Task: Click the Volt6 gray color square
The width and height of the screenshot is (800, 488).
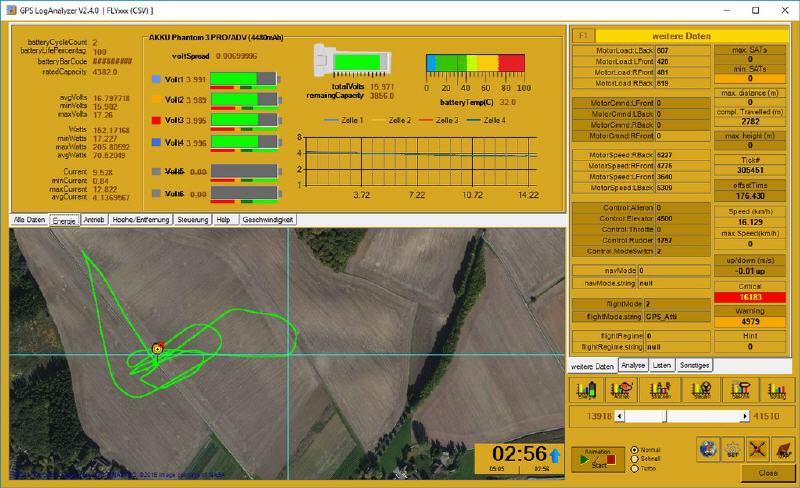Action: point(156,193)
